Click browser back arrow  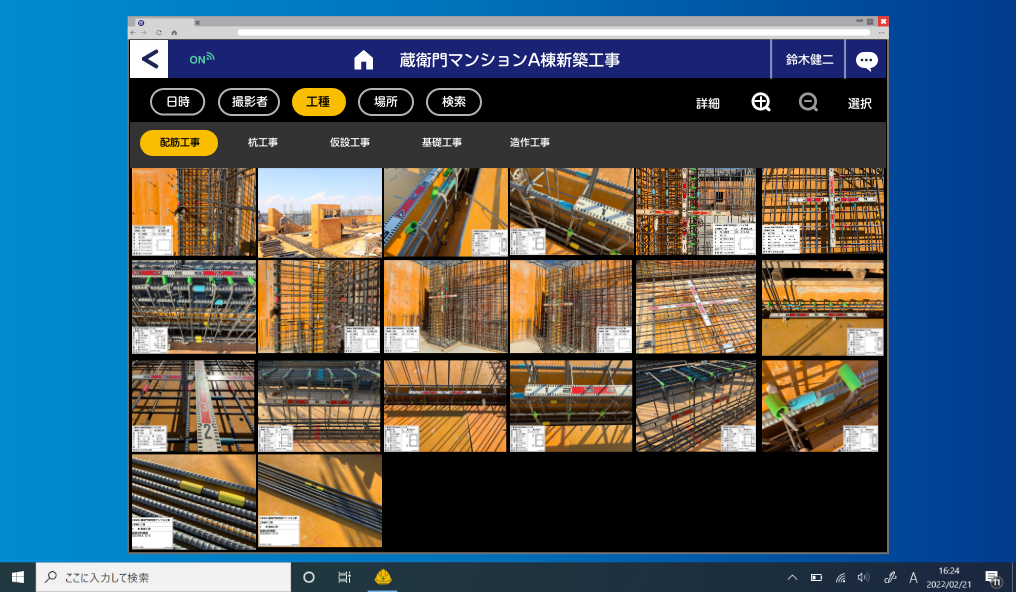pos(133,32)
